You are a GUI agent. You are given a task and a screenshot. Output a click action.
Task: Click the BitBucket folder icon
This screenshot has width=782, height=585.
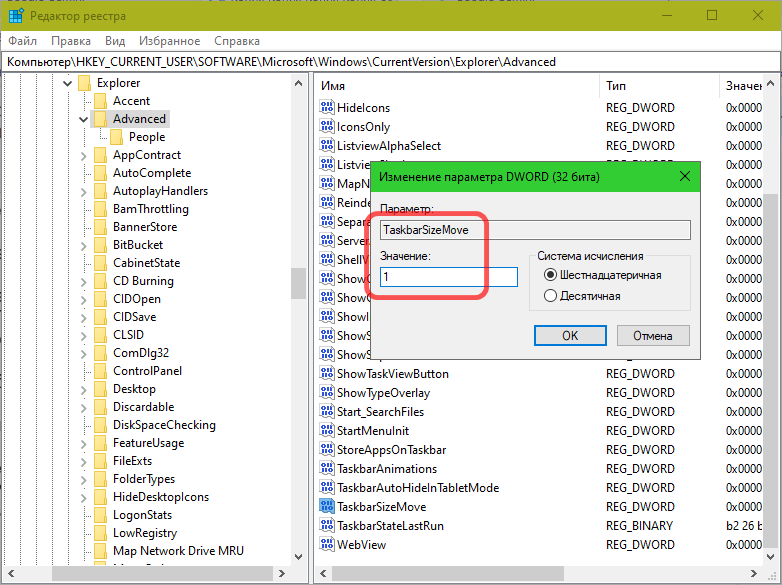click(x=100, y=245)
